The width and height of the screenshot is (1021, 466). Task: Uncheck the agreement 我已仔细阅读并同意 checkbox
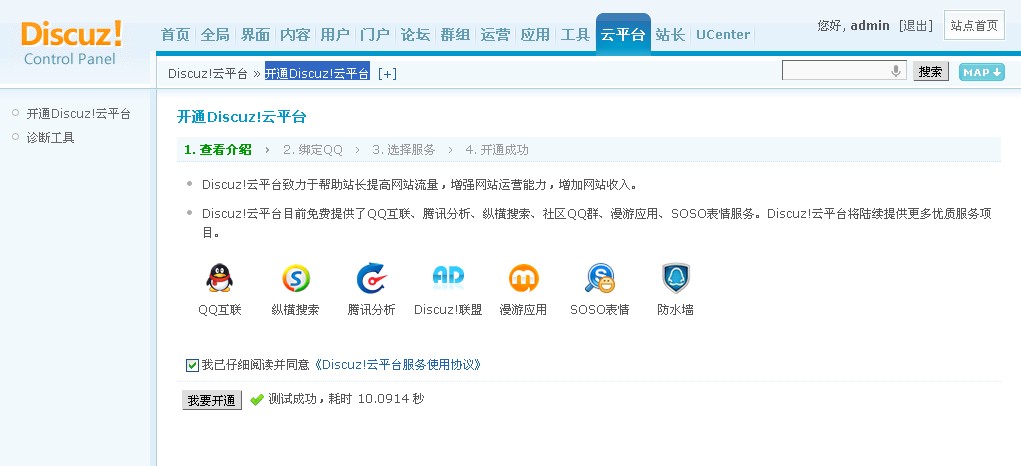click(x=192, y=365)
